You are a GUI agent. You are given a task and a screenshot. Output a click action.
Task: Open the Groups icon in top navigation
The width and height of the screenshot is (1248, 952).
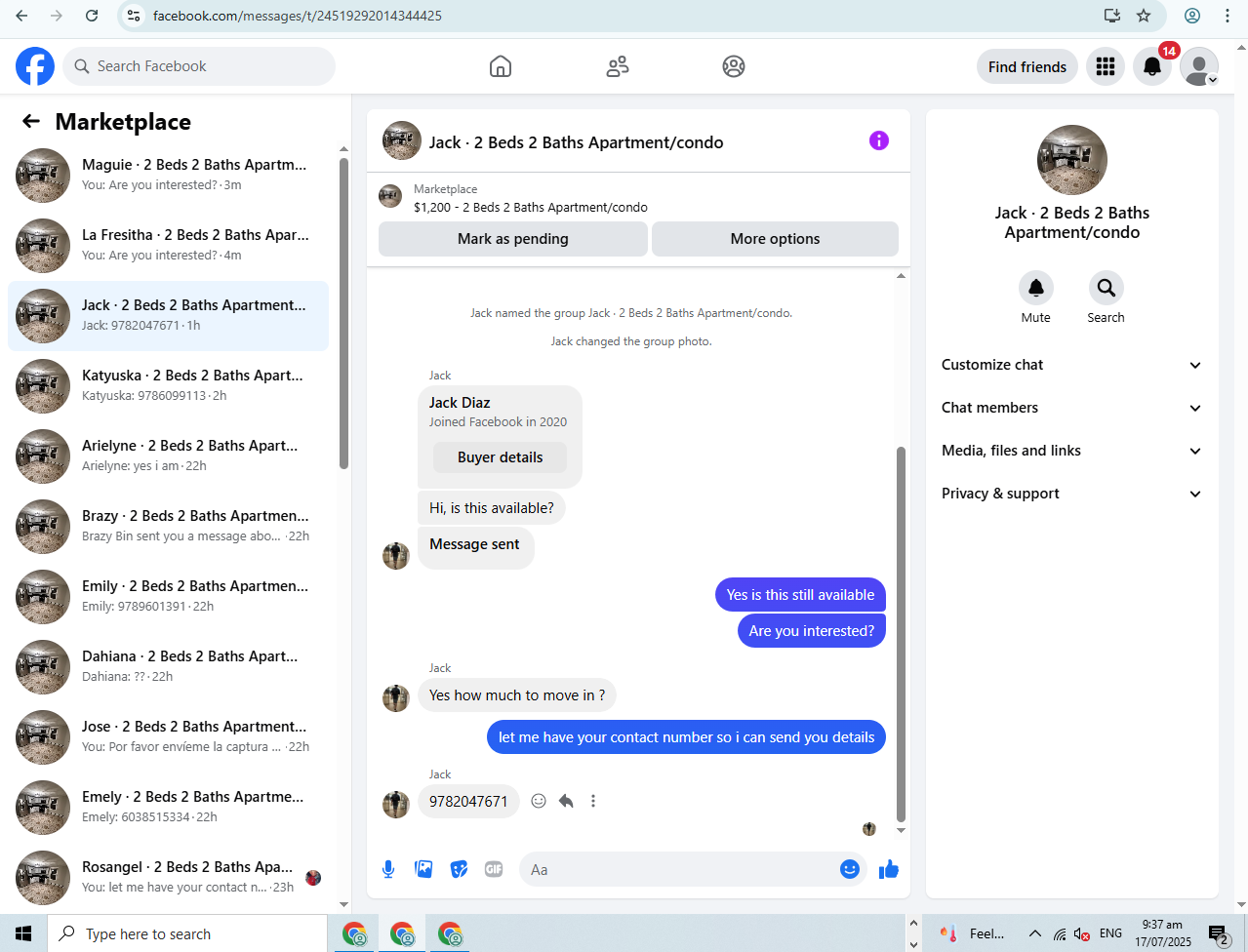(x=734, y=66)
